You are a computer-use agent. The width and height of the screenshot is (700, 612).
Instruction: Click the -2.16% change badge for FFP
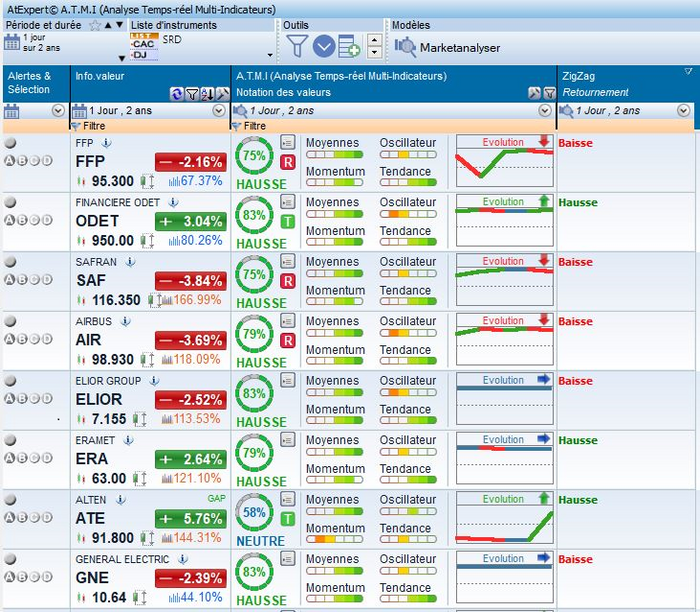(191, 162)
